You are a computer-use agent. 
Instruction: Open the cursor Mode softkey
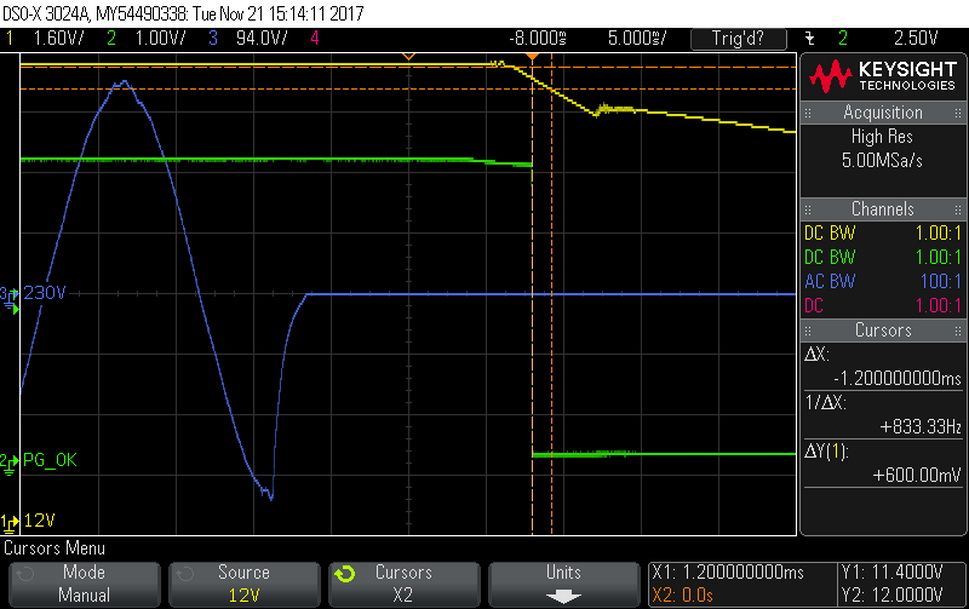click(84, 584)
